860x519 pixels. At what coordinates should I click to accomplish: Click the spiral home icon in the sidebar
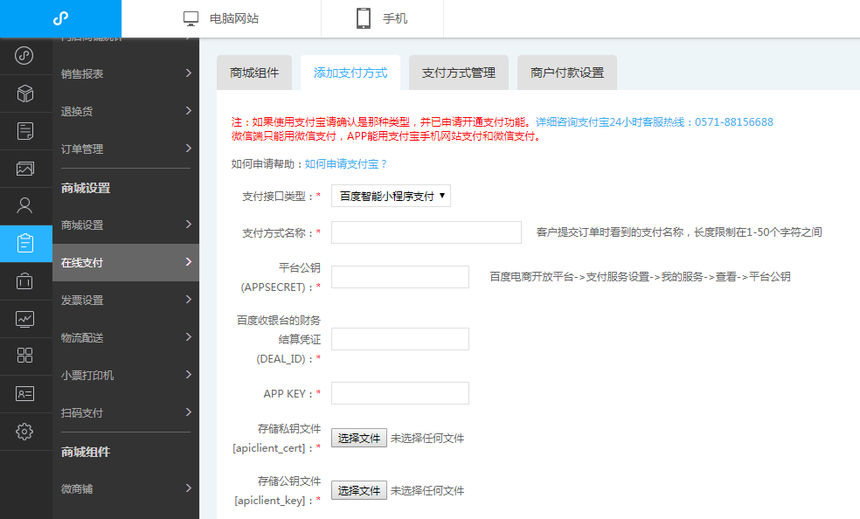(x=24, y=55)
